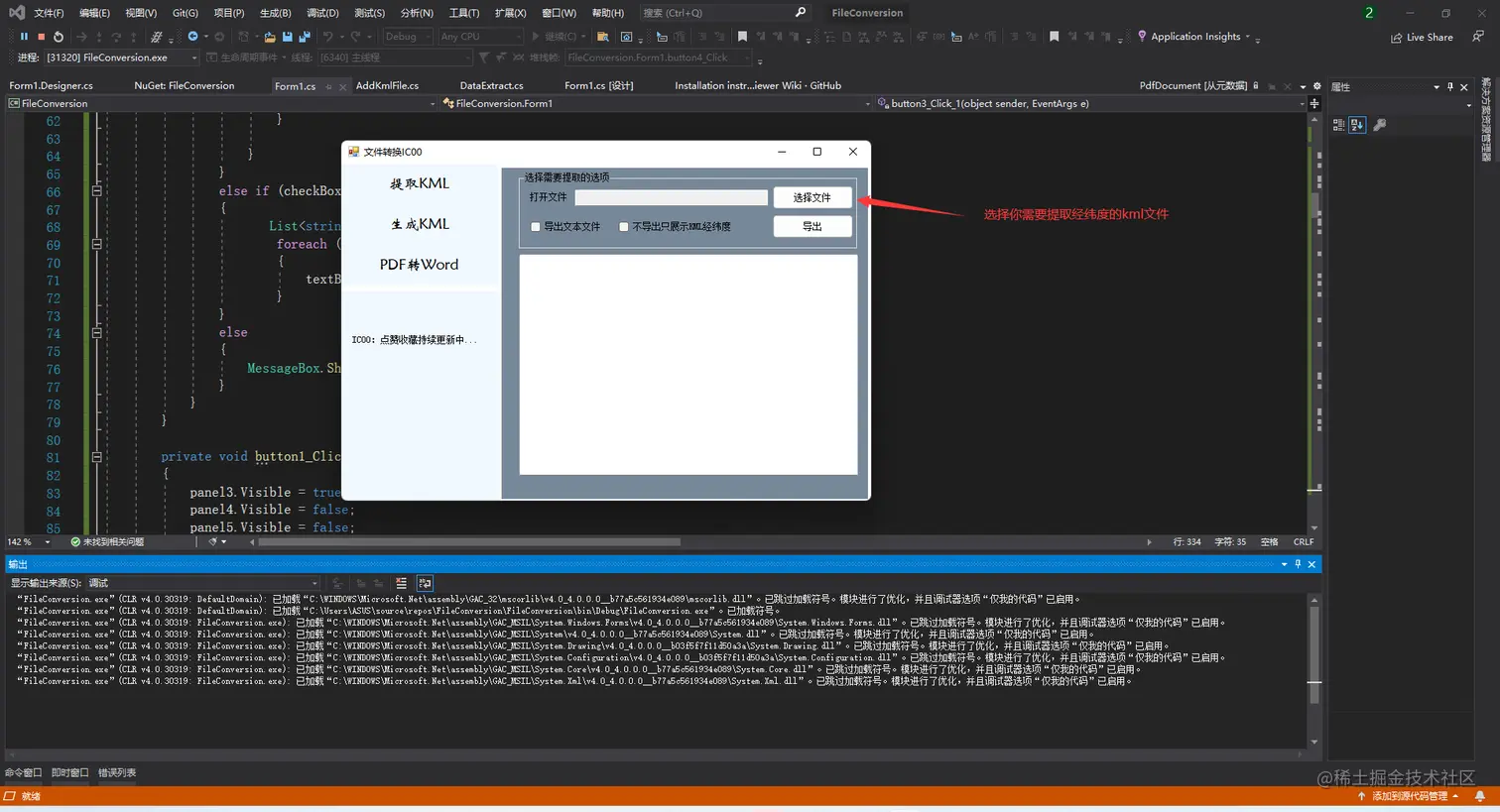The width and height of the screenshot is (1500, 812).
Task: Open the button3_Click_1 member dropdown
Action: point(1091,103)
